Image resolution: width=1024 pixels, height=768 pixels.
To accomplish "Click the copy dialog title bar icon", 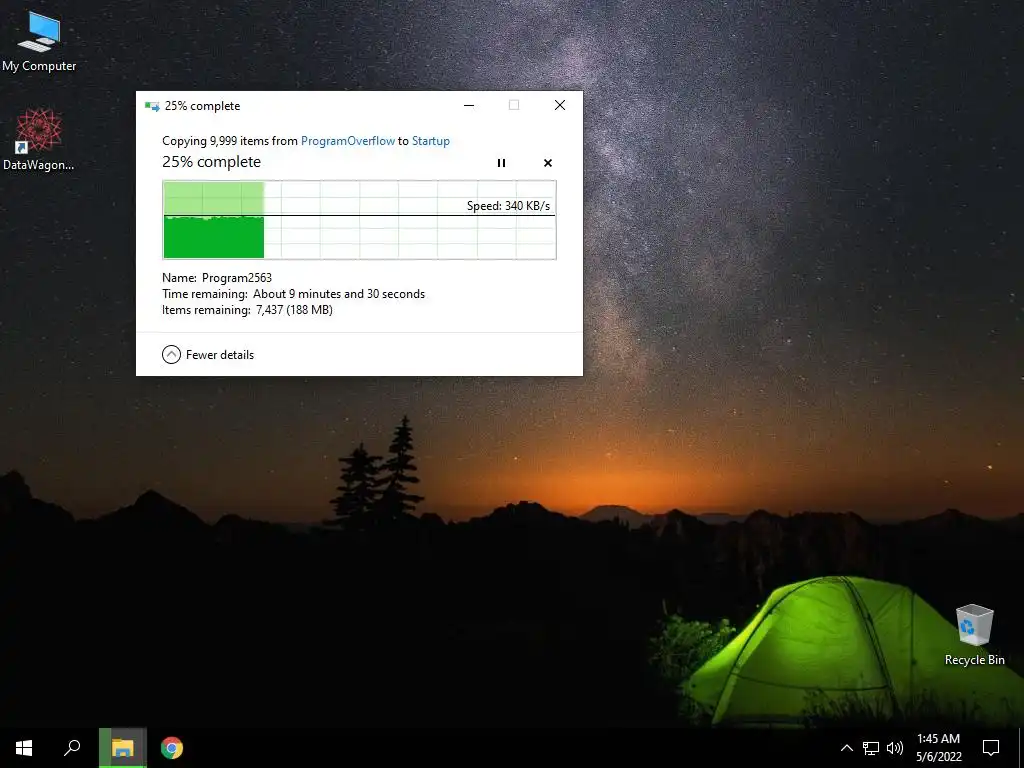I will 152,106.
